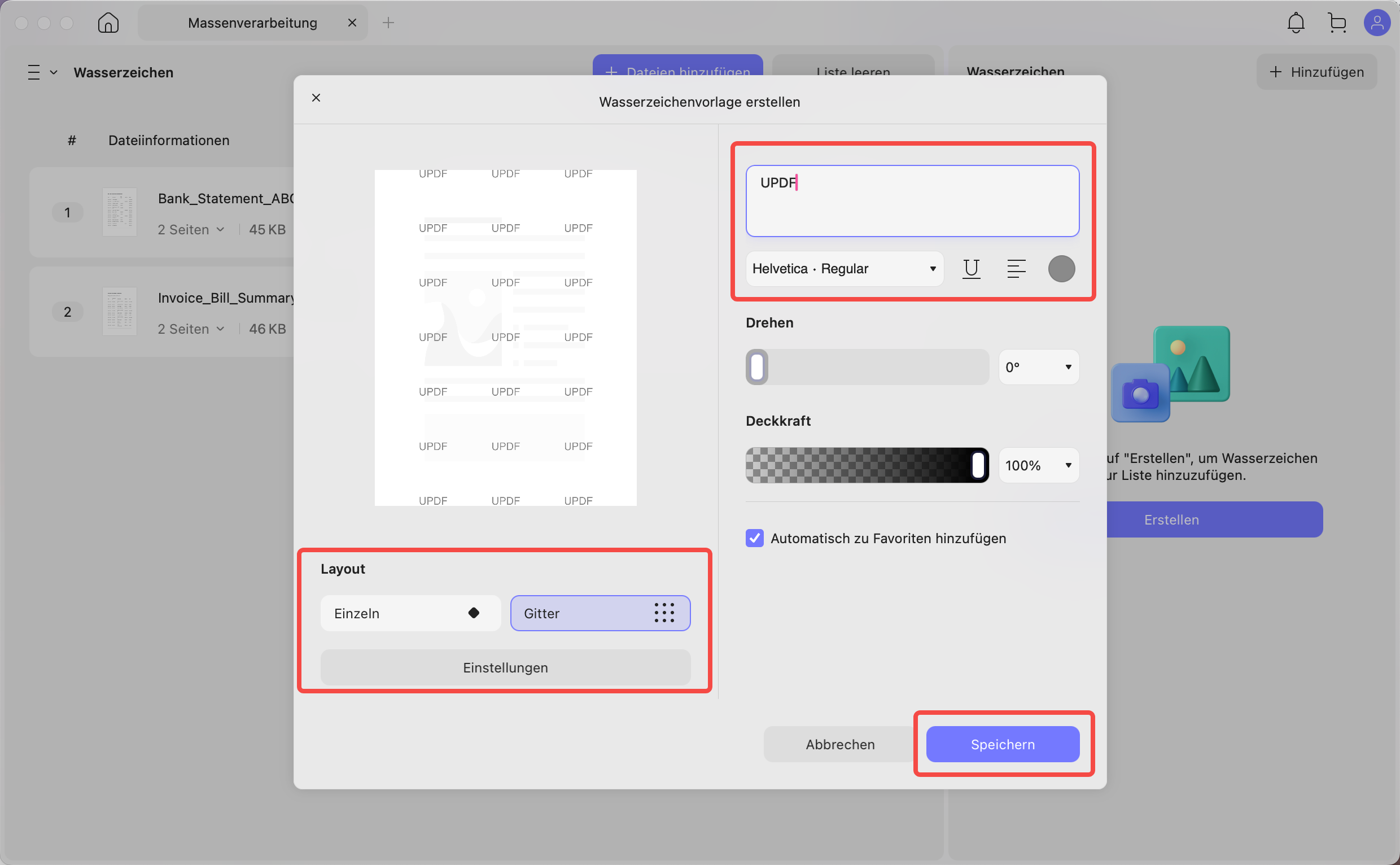Close the Massenverarbeitung tab
This screenshot has height=865, width=1400.
click(x=352, y=23)
